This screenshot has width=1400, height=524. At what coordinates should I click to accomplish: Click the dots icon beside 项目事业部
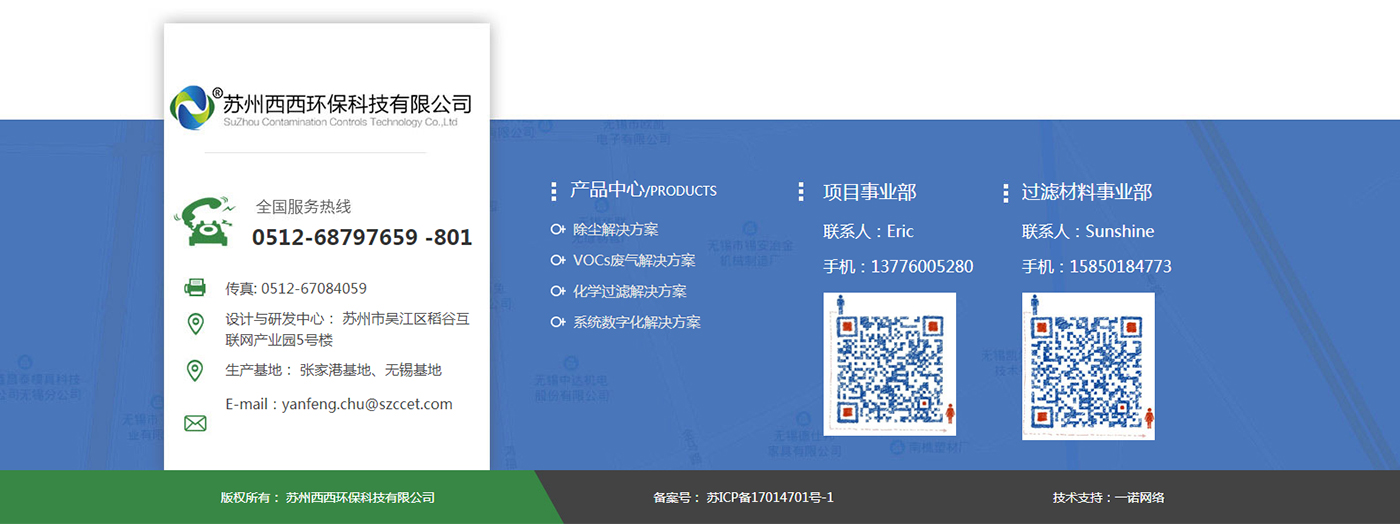[801, 192]
